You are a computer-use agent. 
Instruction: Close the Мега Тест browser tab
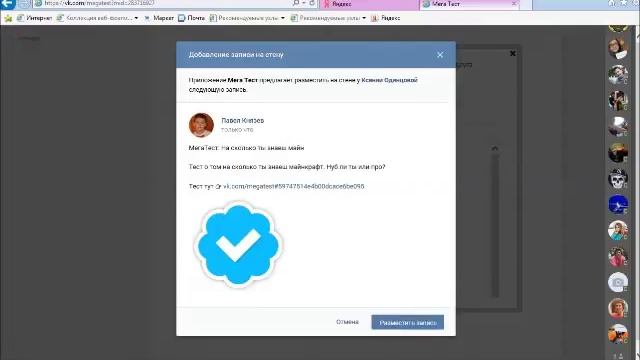514,4
